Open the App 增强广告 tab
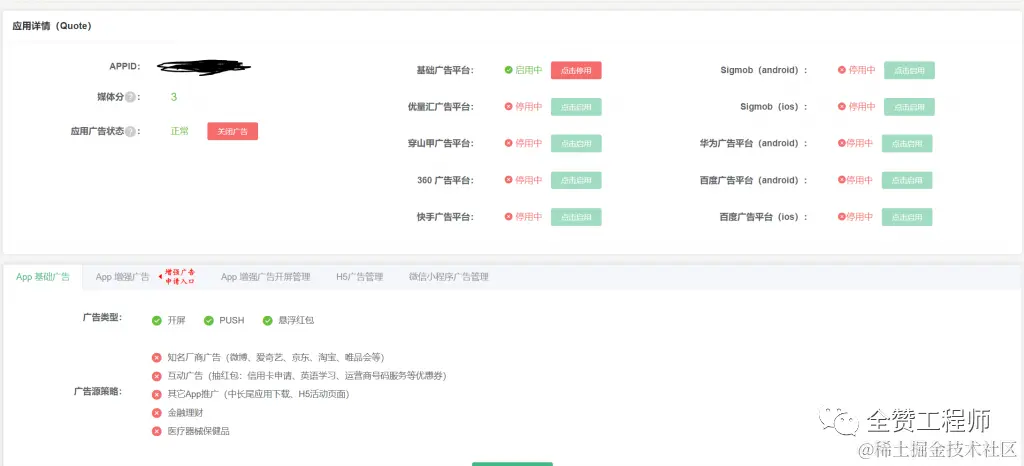Image resolution: width=1024 pixels, height=466 pixels. [x=122, y=277]
